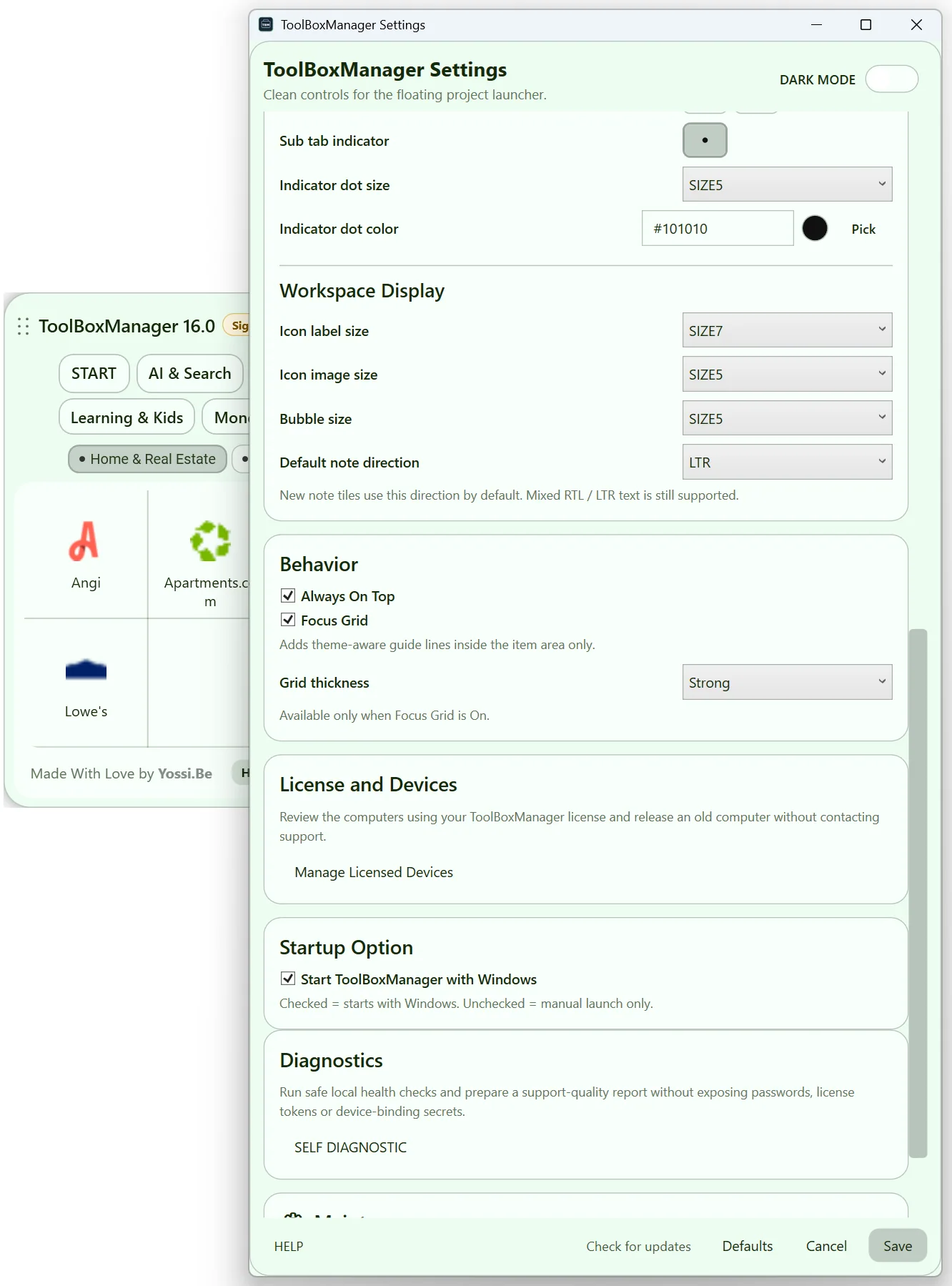This screenshot has height=1286, width=952.
Task: Click the black indicator dot color swatch
Action: click(815, 228)
